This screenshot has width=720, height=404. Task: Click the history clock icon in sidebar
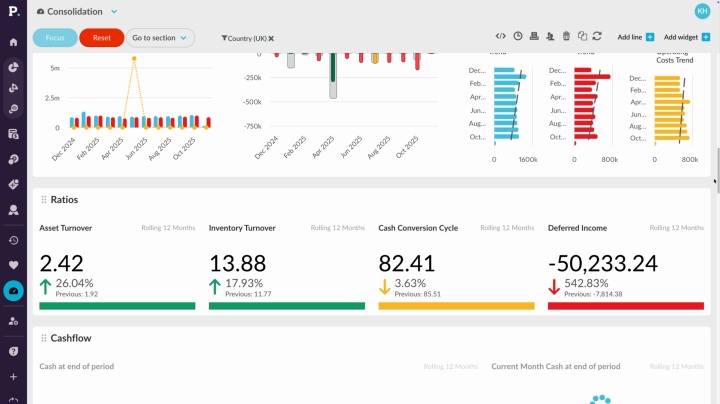[13, 240]
